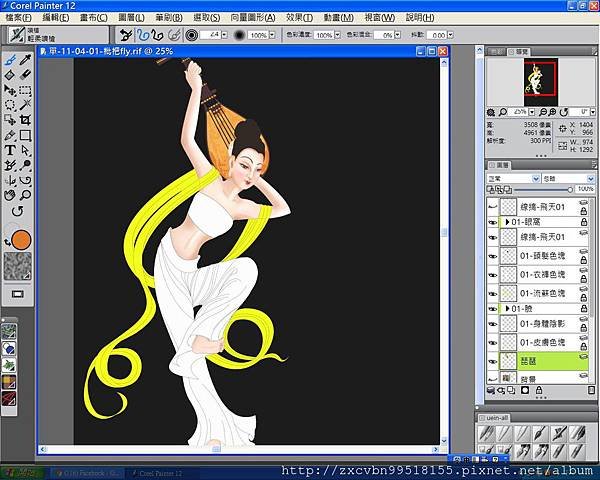600x480 pixels.
Task: Open the 效果(T) menu
Action: (299, 18)
